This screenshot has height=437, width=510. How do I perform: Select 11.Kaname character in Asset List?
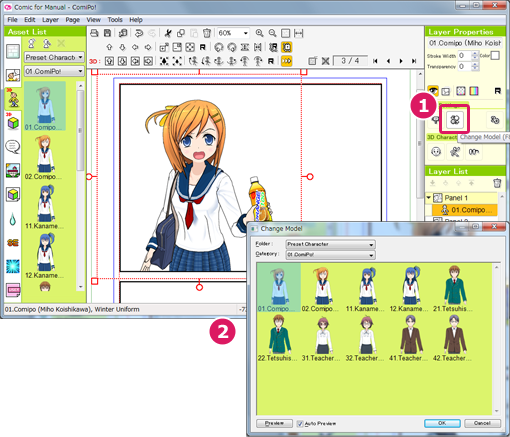coord(45,207)
